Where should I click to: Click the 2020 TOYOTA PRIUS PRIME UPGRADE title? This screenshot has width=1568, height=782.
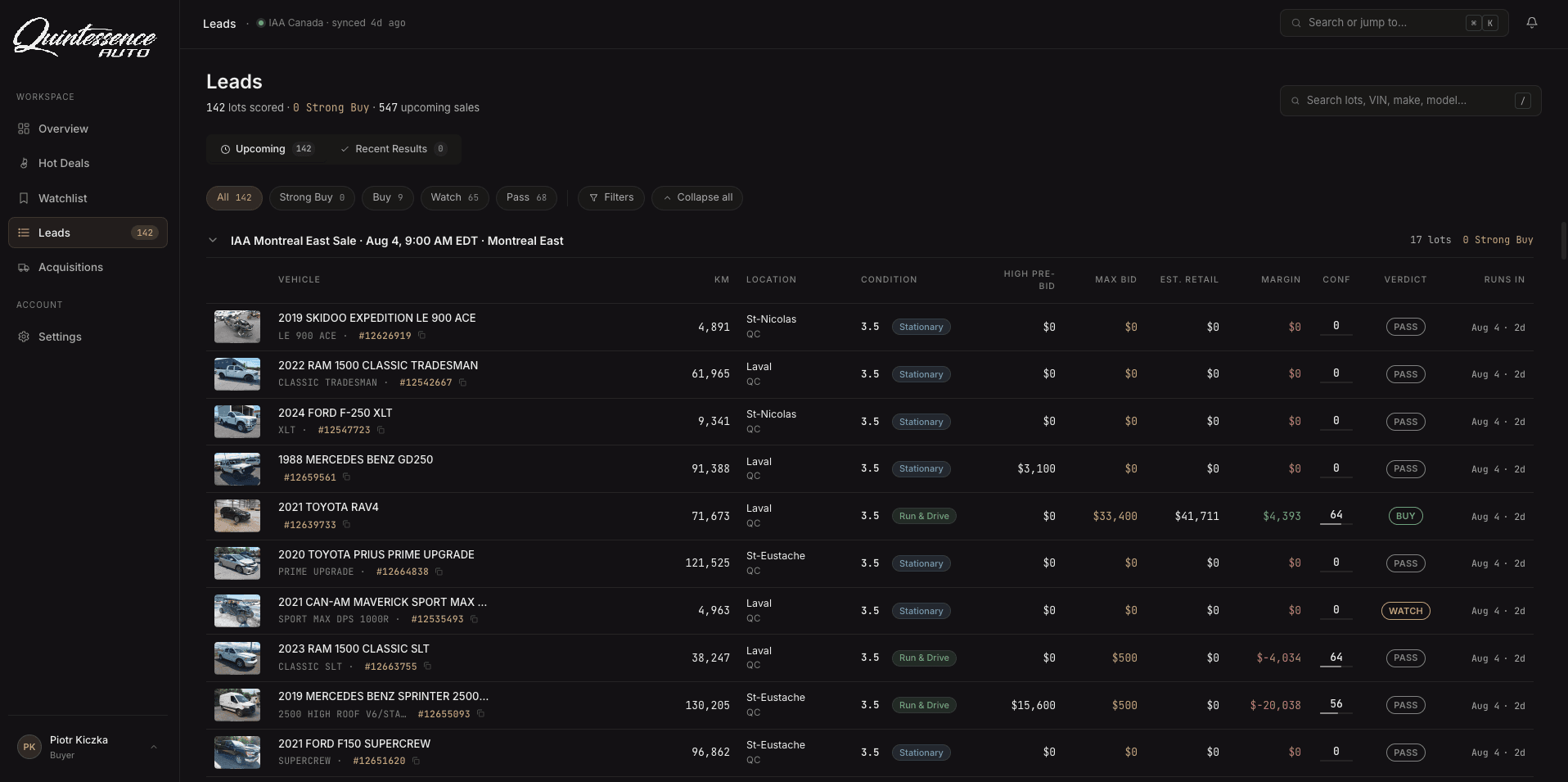(x=376, y=554)
